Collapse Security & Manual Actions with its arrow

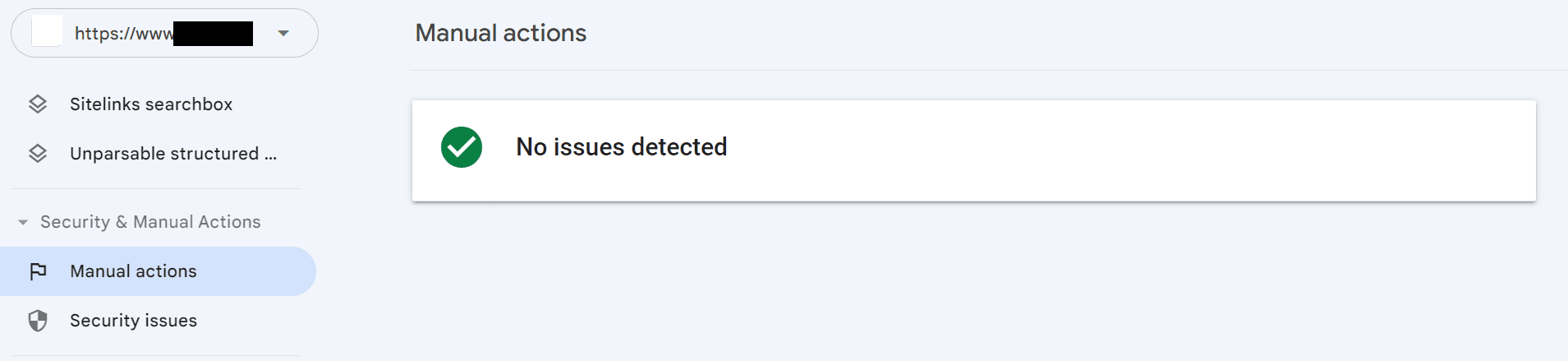[23, 222]
